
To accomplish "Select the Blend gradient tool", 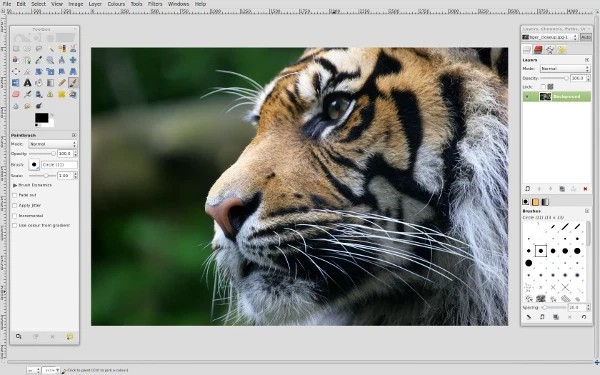I will tap(50, 82).
